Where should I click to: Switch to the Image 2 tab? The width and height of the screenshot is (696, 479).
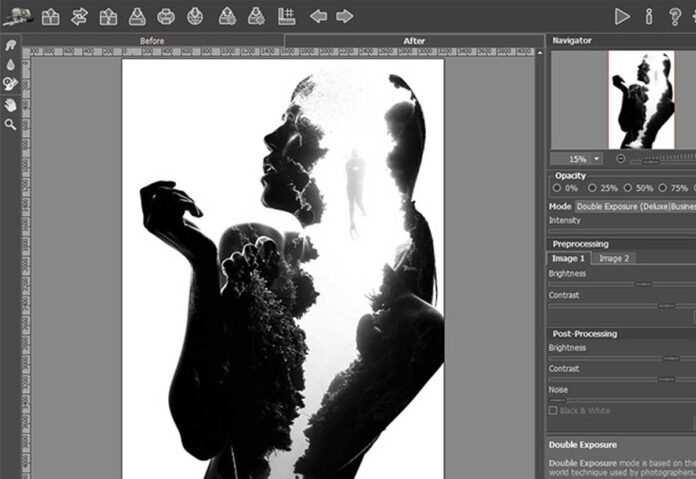(613, 258)
